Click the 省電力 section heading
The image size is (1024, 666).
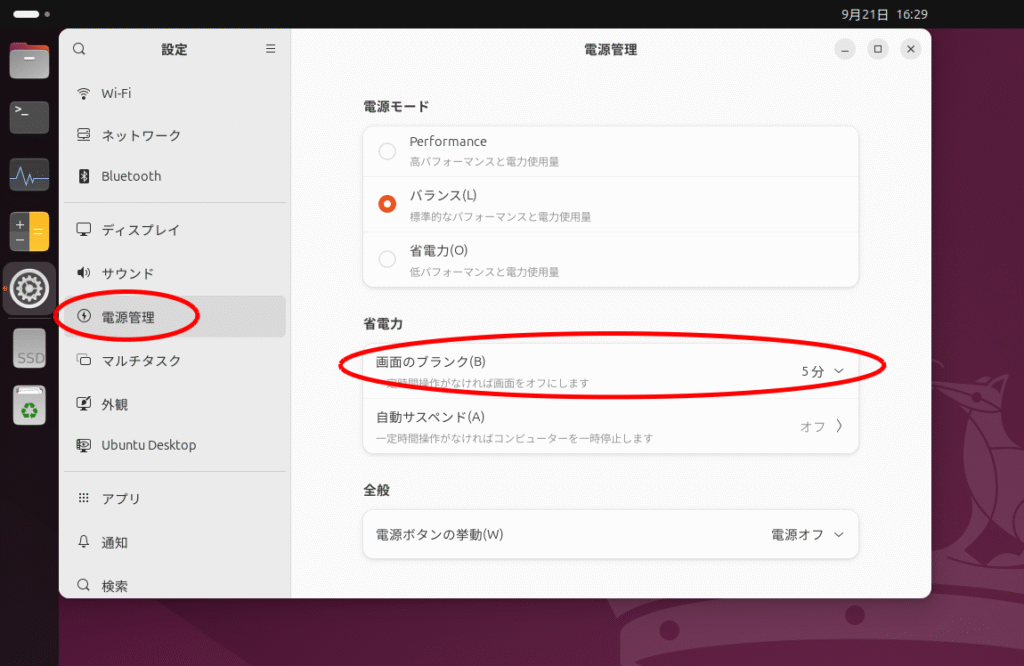383,324
